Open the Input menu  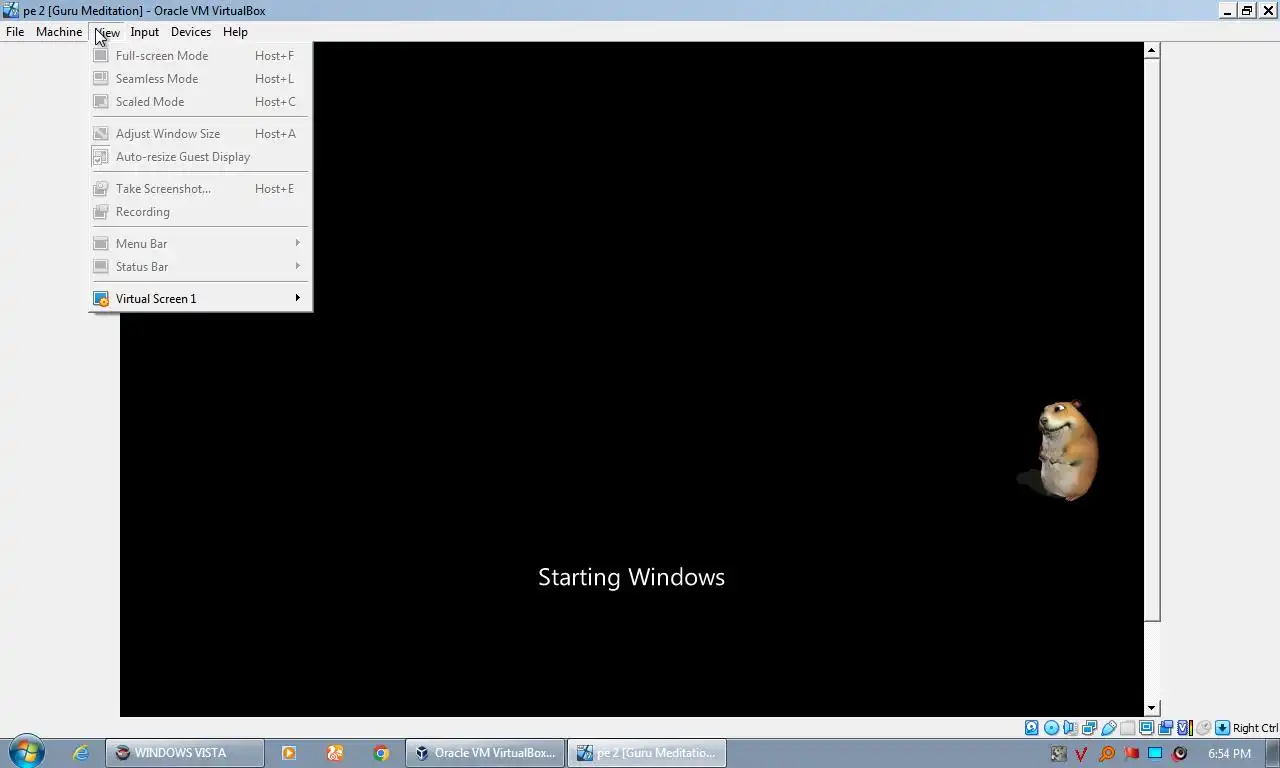coord(145,32)
